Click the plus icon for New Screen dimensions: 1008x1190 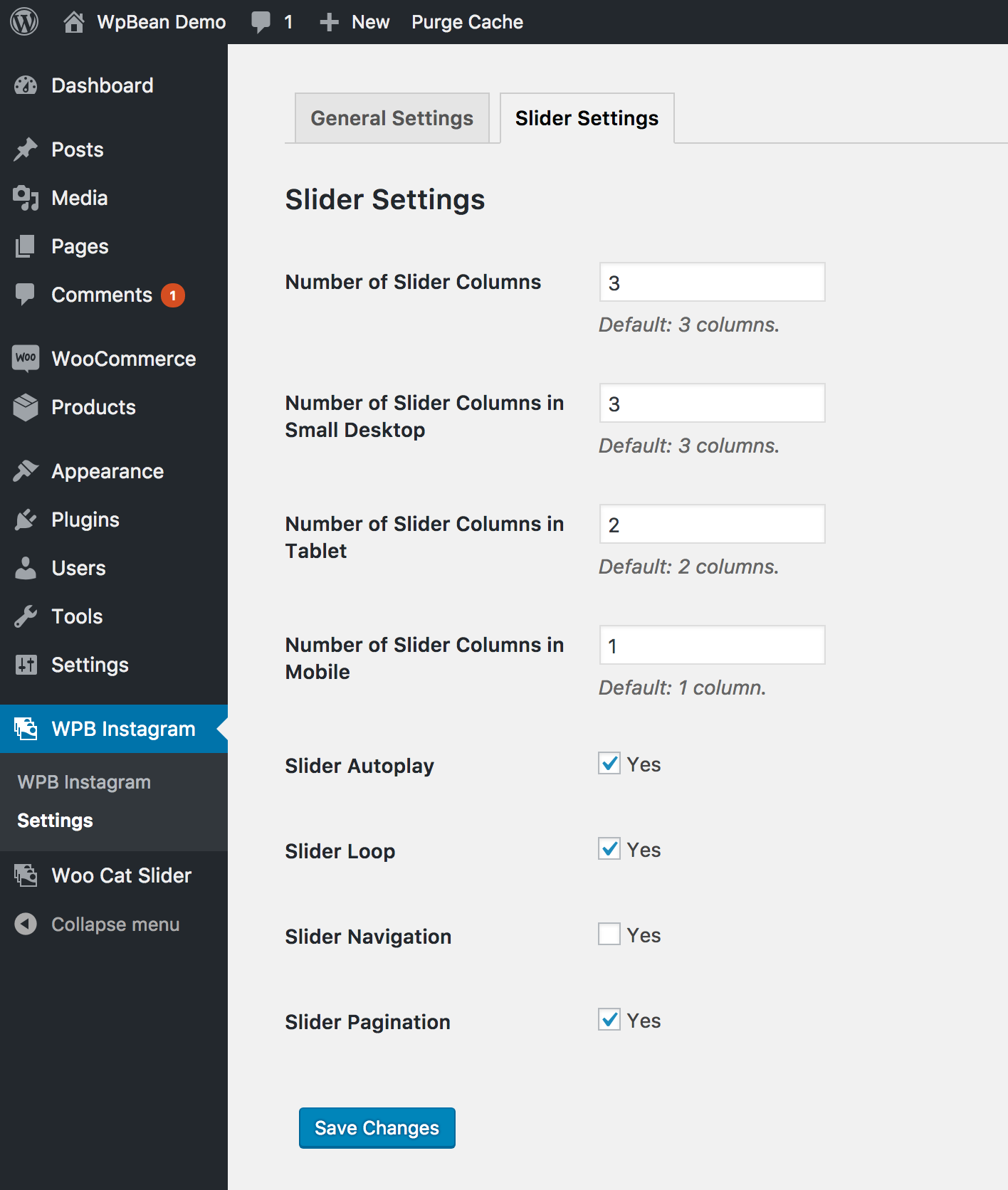click(x=329, y=22)
